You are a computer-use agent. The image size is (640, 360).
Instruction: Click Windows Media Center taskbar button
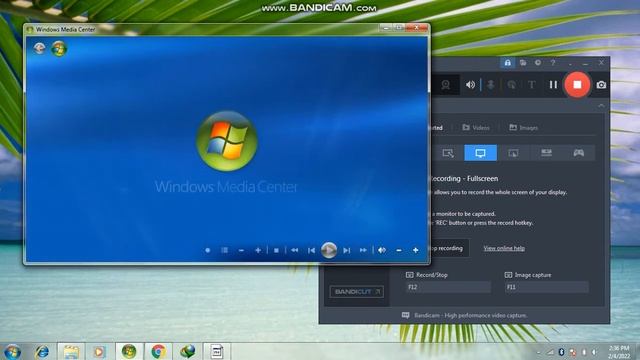[129, 352]
